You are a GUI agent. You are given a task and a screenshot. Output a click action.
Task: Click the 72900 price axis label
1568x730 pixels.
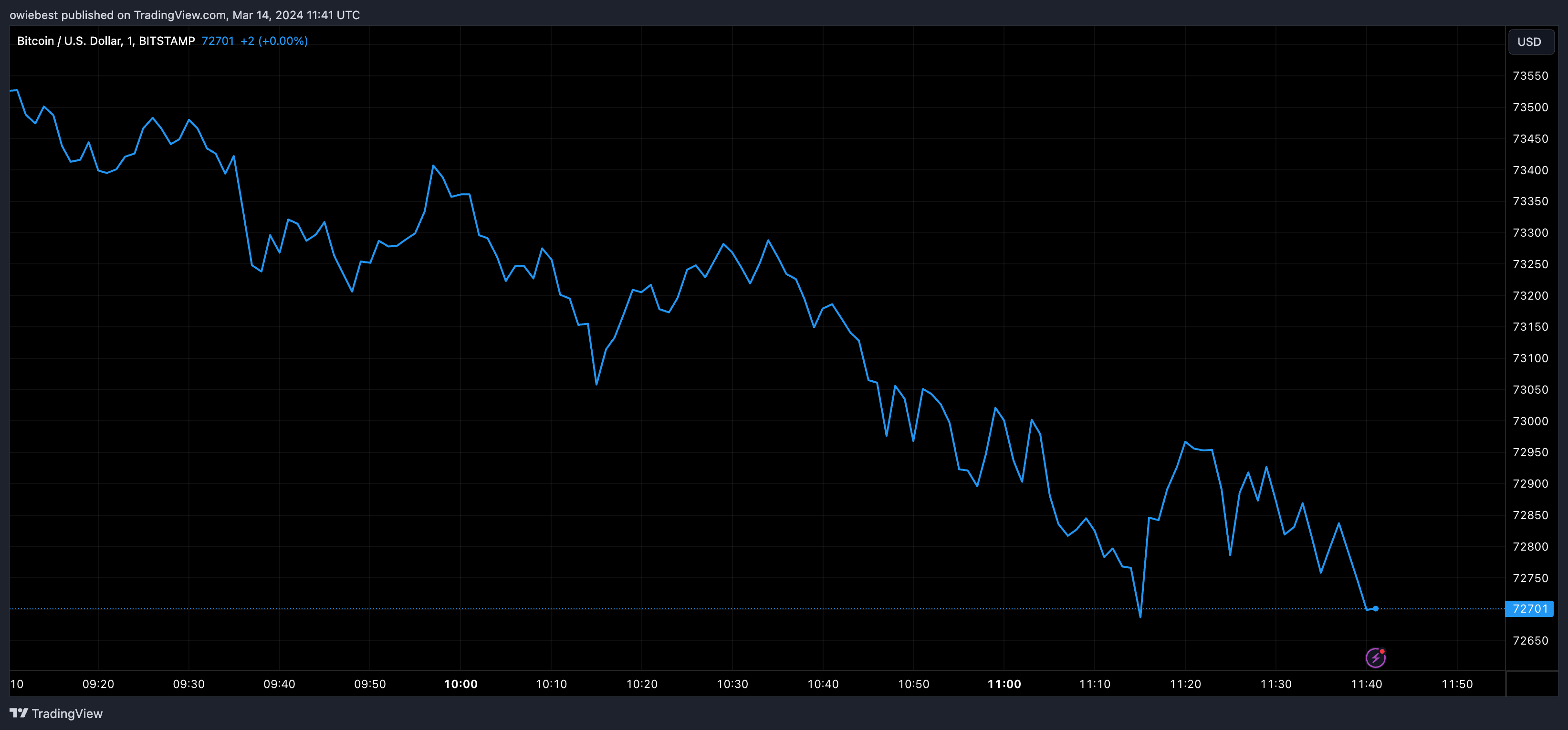pos(1530,483)
